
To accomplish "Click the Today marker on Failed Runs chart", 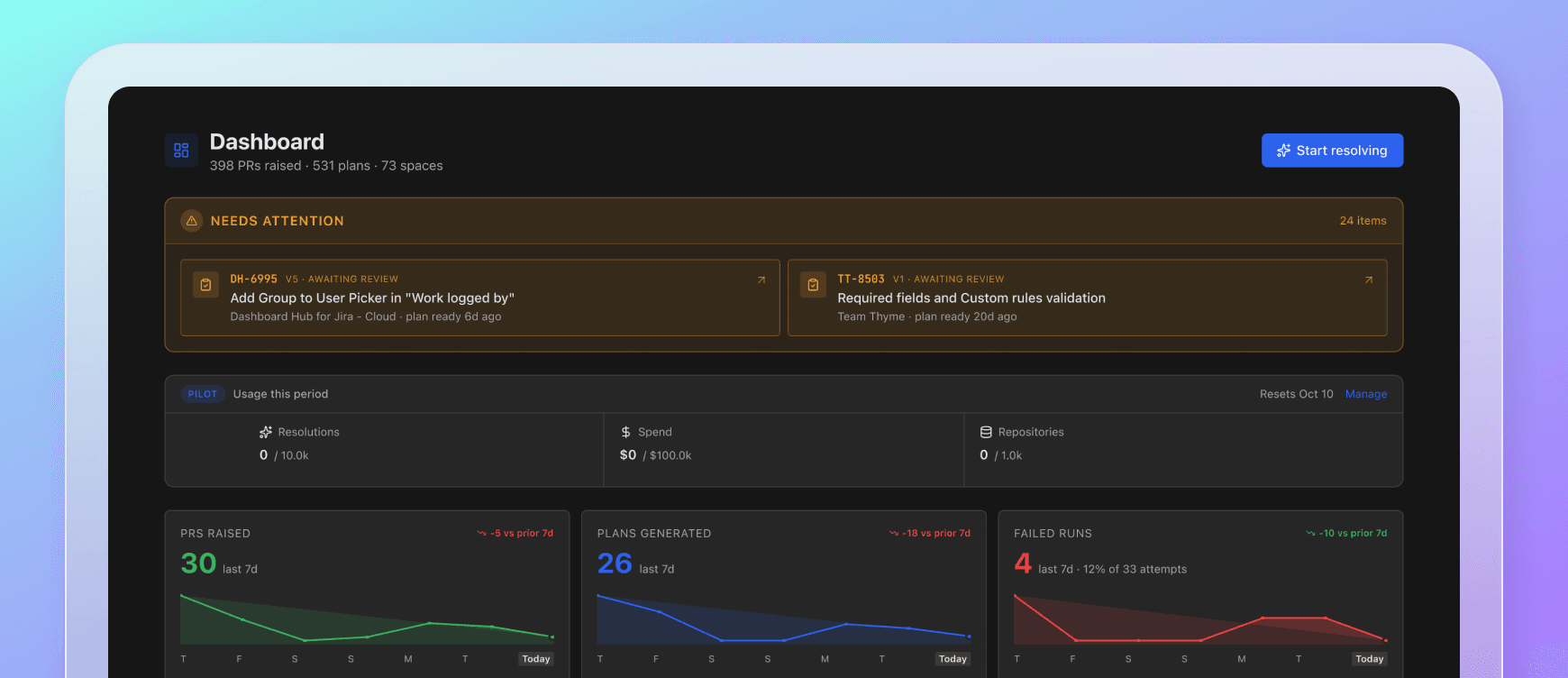I will [1370, 659].
